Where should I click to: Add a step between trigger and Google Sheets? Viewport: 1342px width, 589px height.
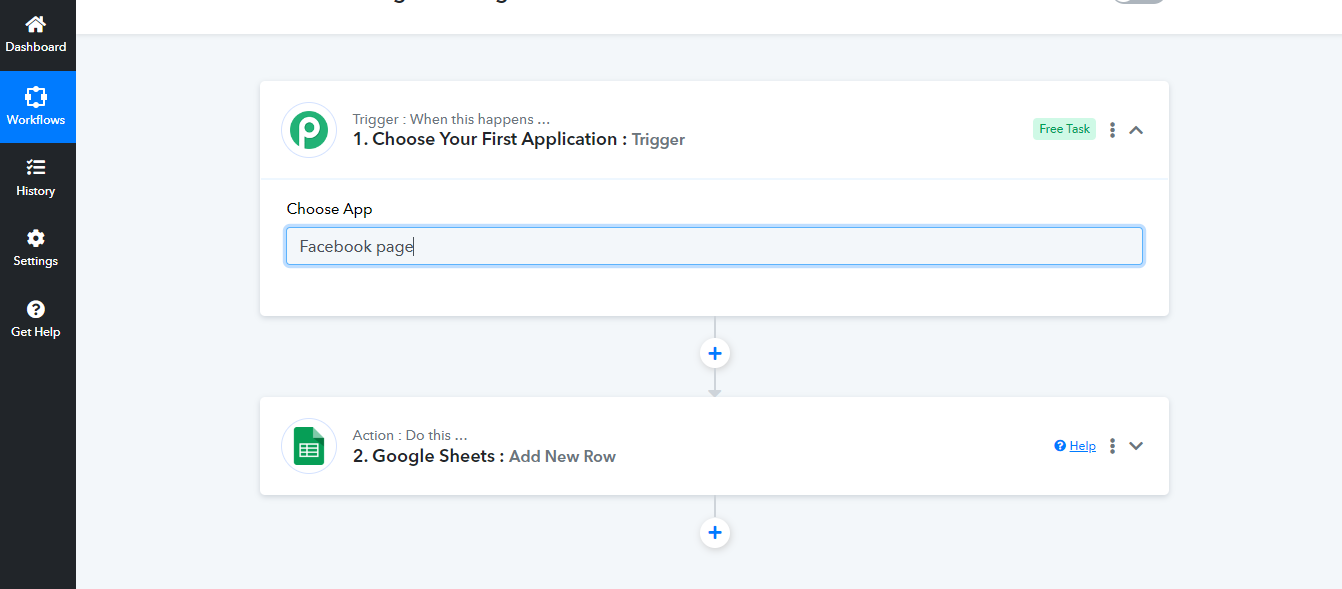715,353
